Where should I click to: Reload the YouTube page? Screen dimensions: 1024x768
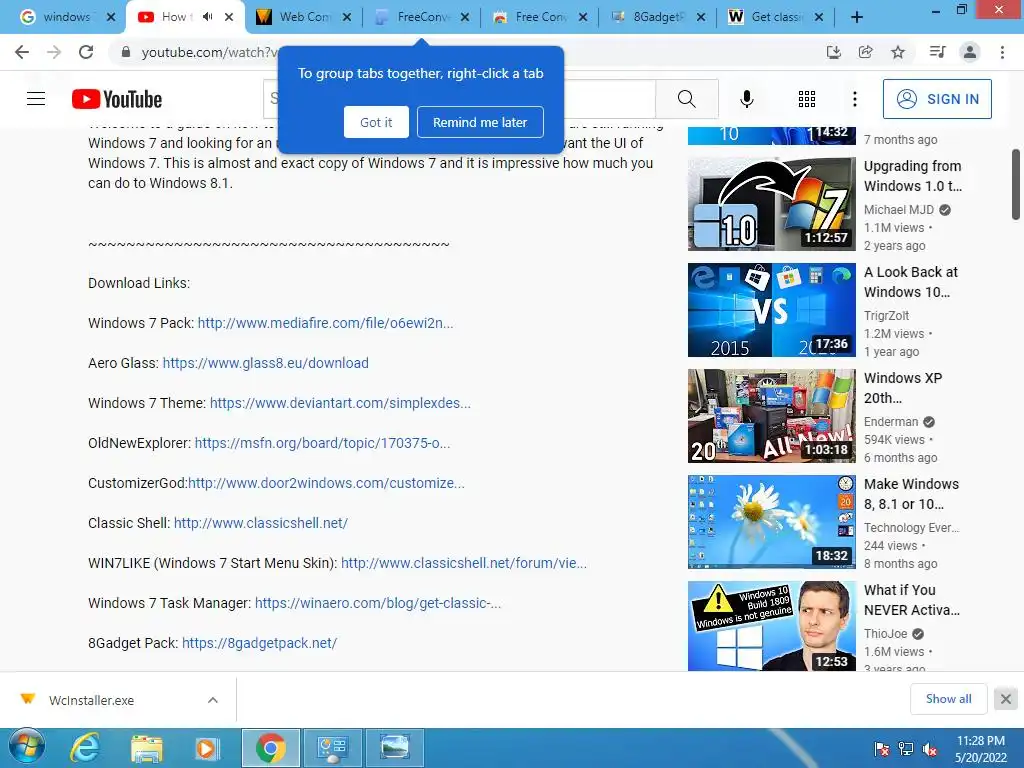tap(86, 52)
